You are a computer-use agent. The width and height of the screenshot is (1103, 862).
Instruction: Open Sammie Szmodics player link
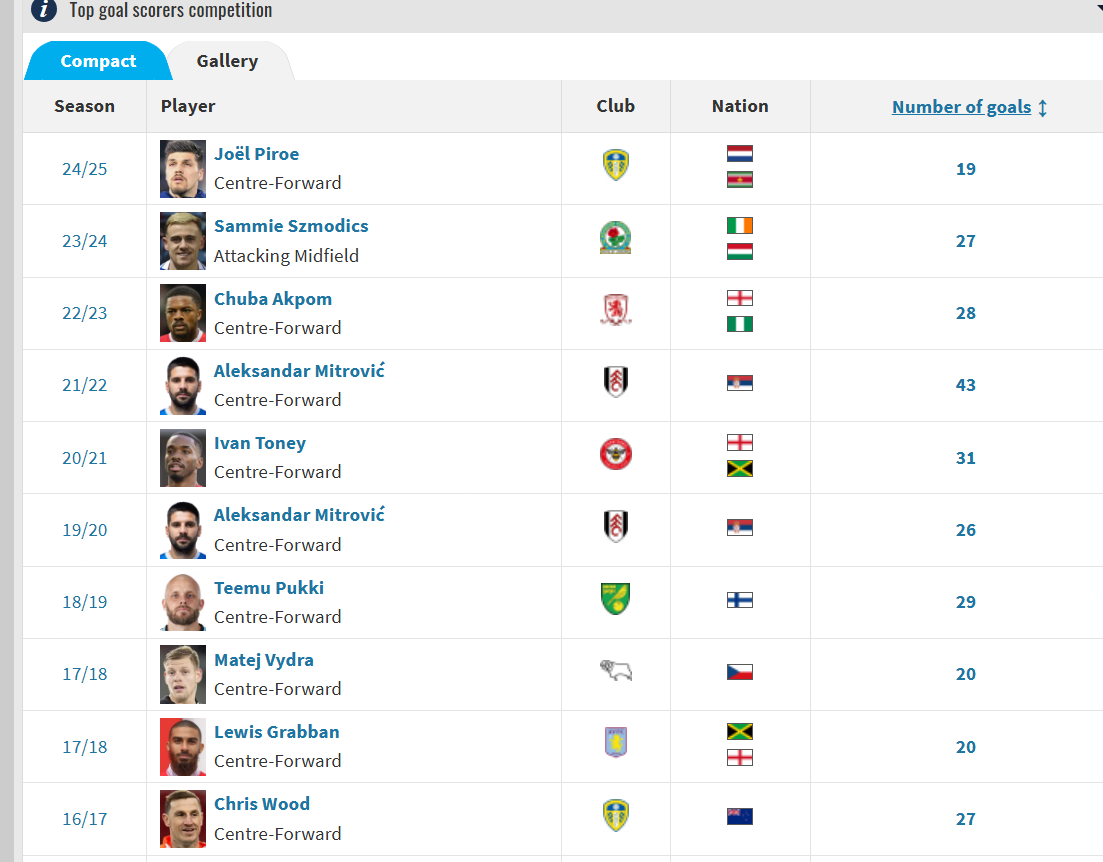point(291,226)
